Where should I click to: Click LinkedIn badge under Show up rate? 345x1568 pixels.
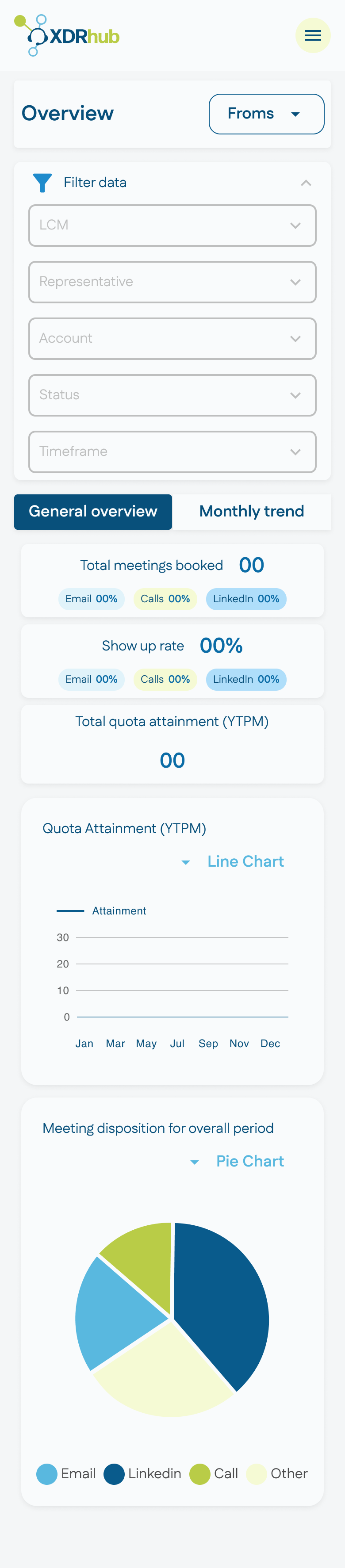pos(246,679)
